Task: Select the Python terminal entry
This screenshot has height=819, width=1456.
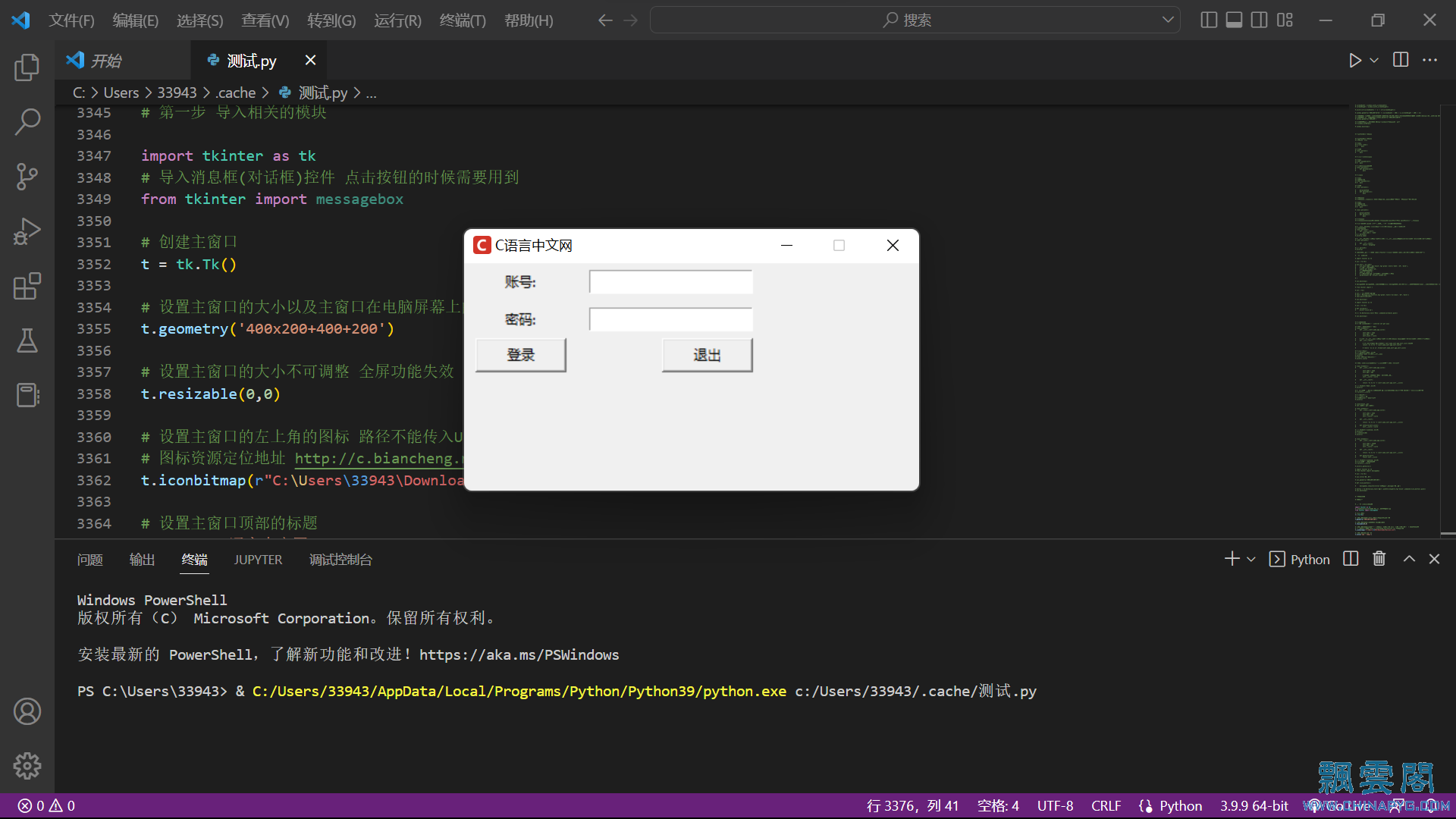Action: point(1300,560)
